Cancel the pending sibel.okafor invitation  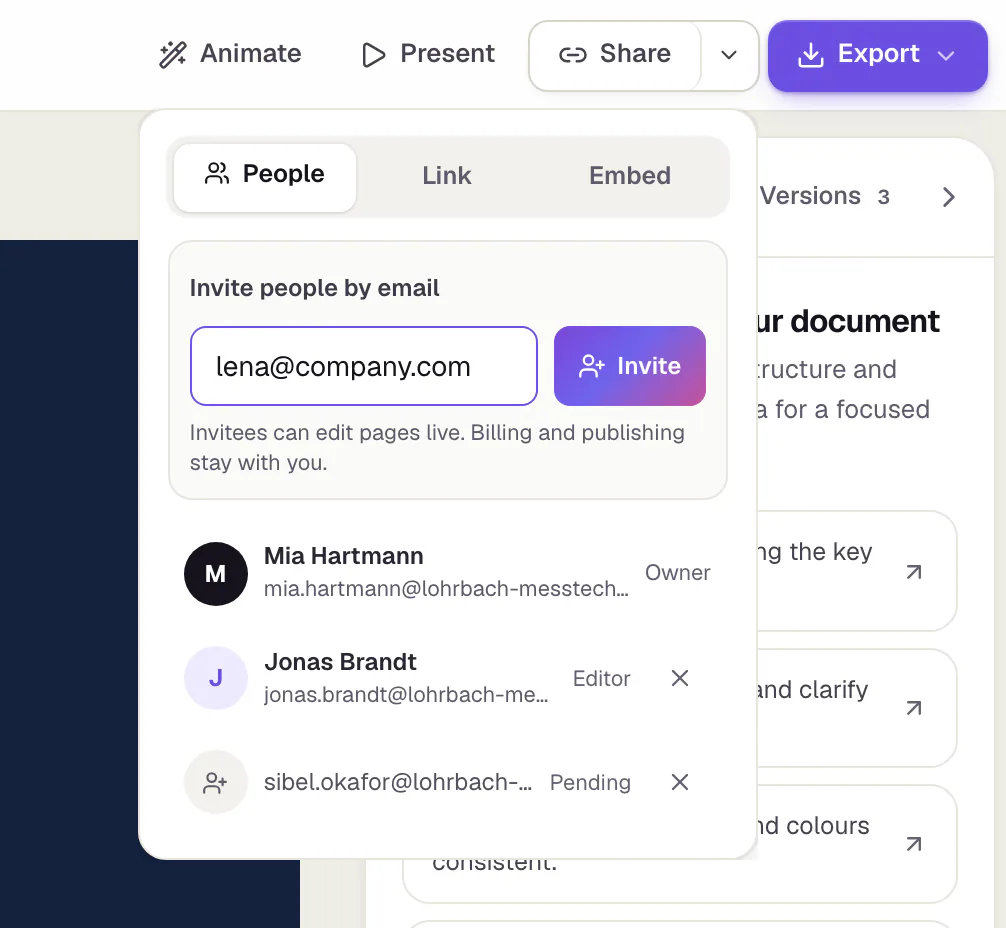click(x=679, y=782)
